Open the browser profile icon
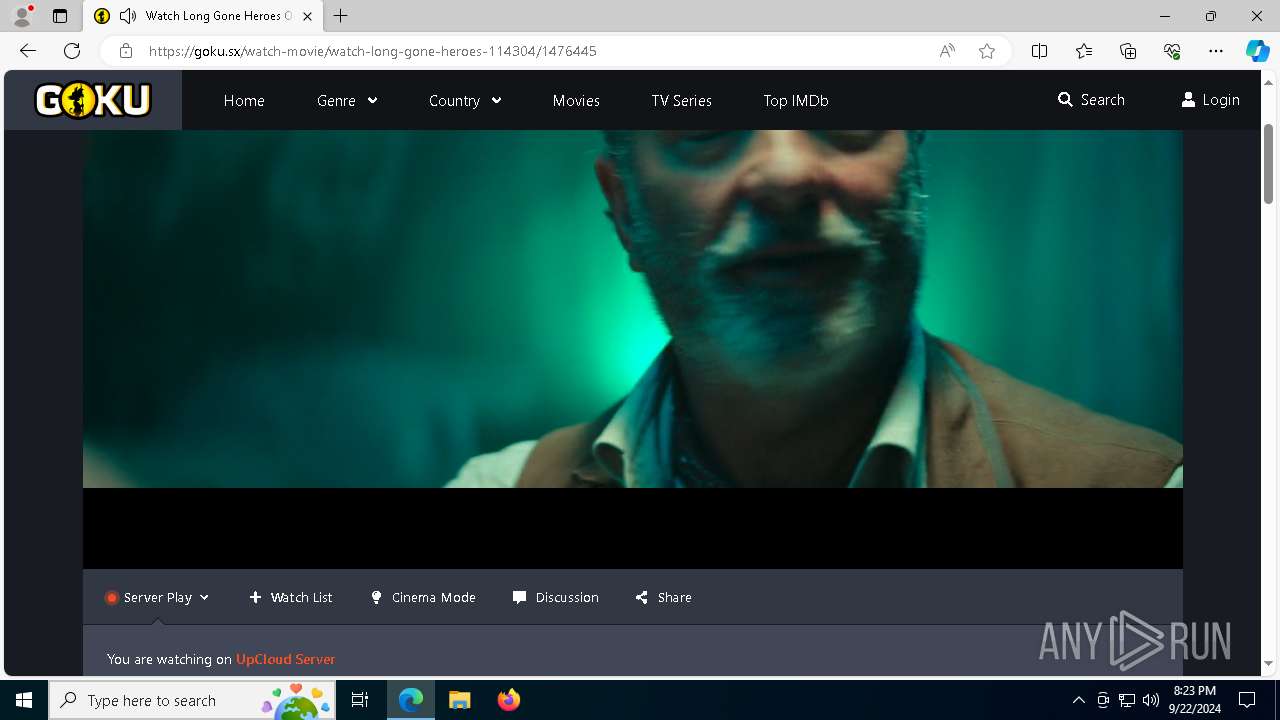Image resolution: width=1280 pixels, height=720 pixels. (22, 16)
